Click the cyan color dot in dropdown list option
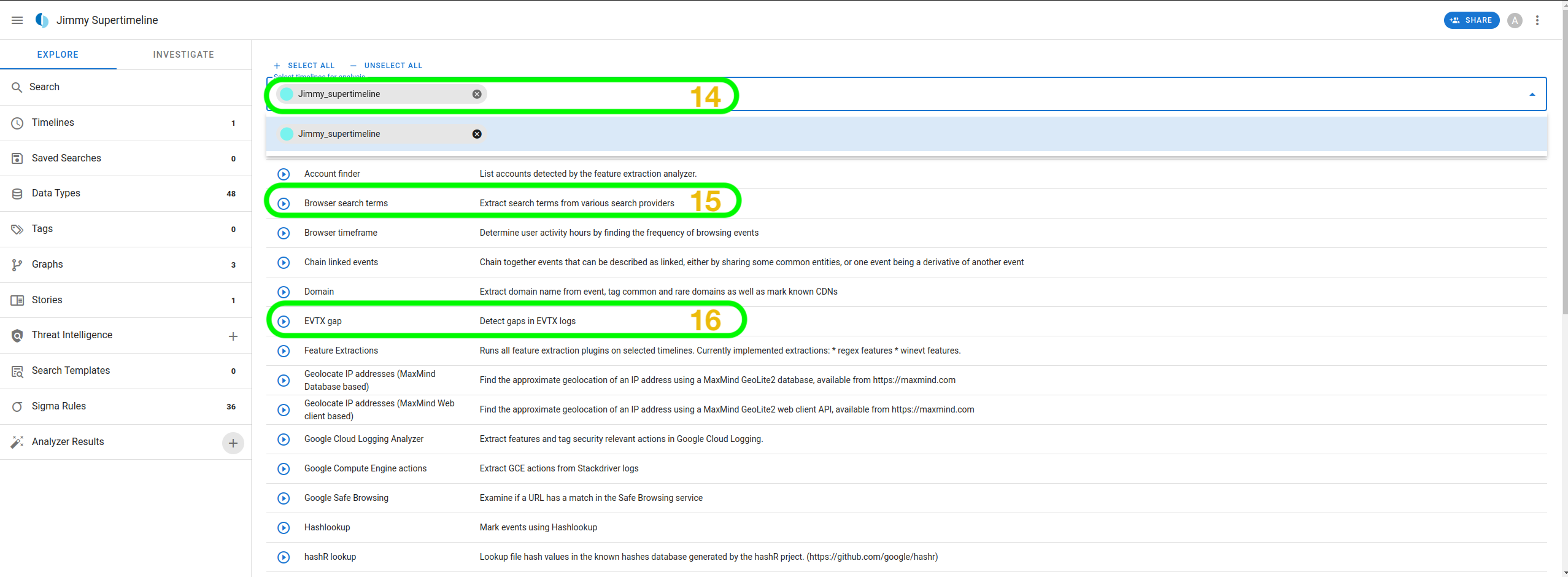The width and height of the screenshot is (1568, 577). tap(287, 134)
